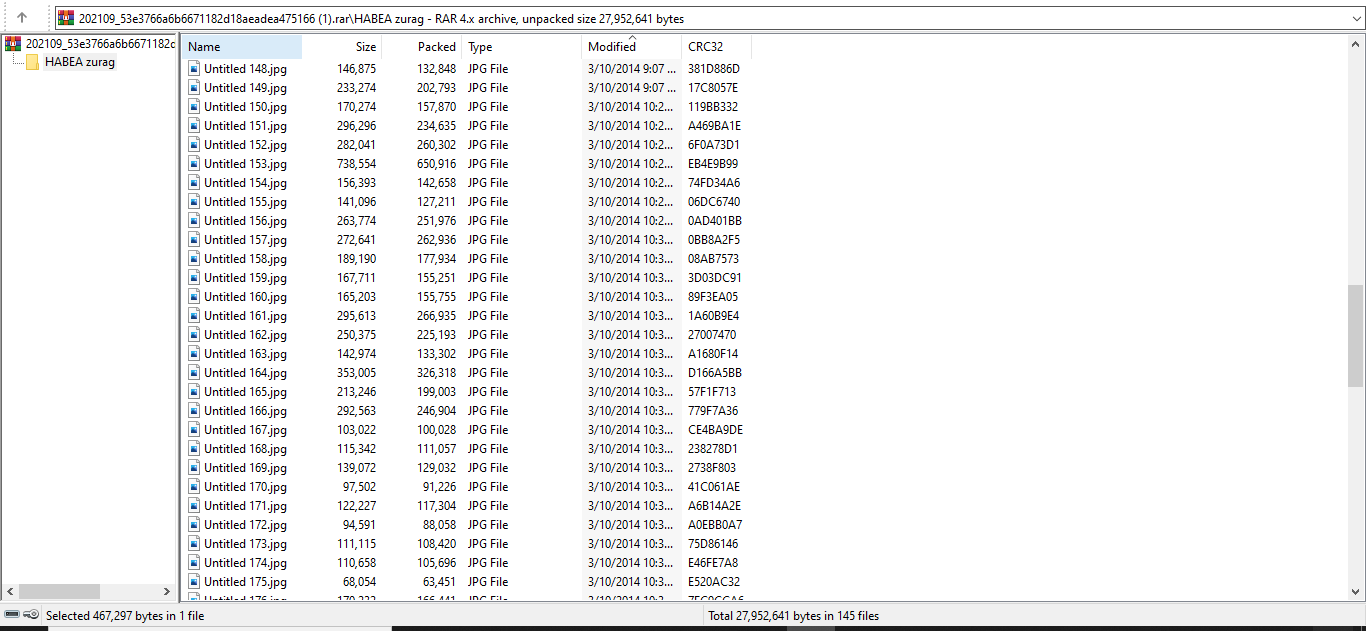Click the key password icon in the status bar
Screen dimensions: 1366x631
32,615
